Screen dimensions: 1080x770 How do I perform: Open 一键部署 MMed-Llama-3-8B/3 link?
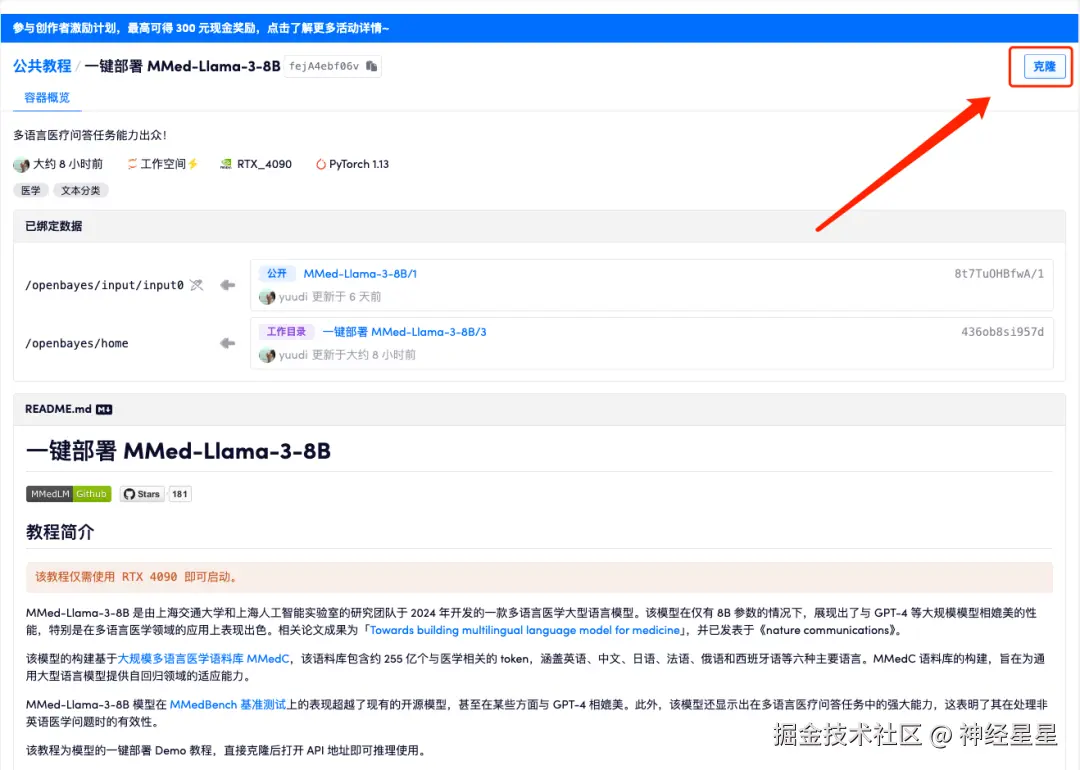tap(404, 331)
